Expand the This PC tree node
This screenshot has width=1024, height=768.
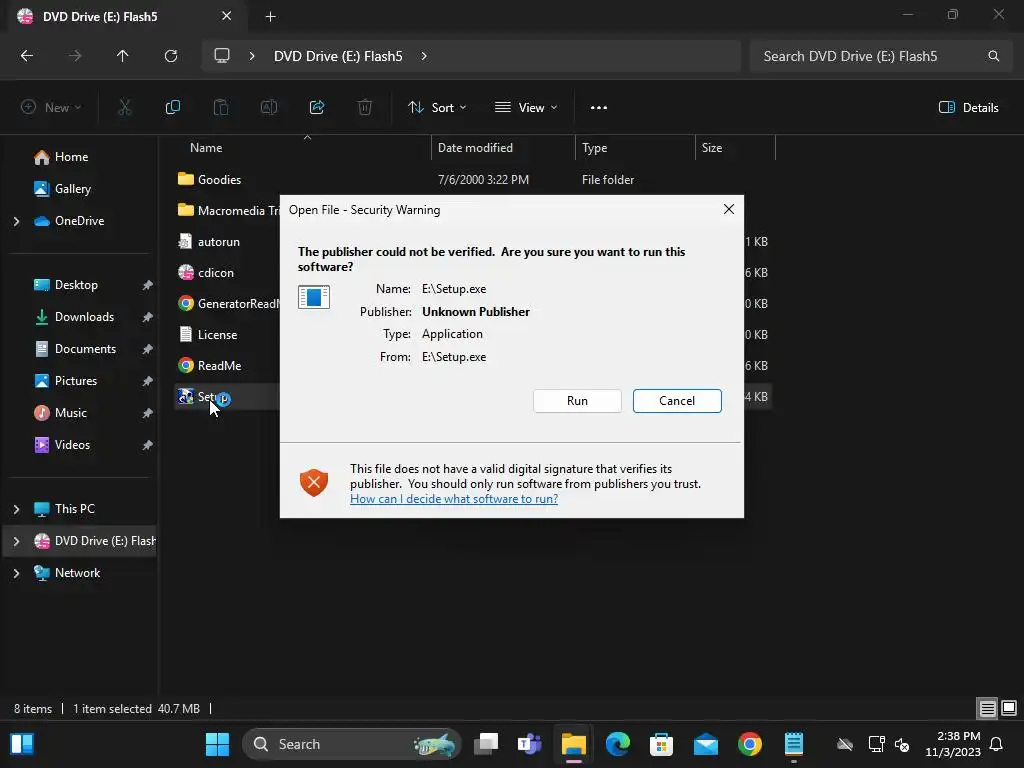click(x=16, y=509)
